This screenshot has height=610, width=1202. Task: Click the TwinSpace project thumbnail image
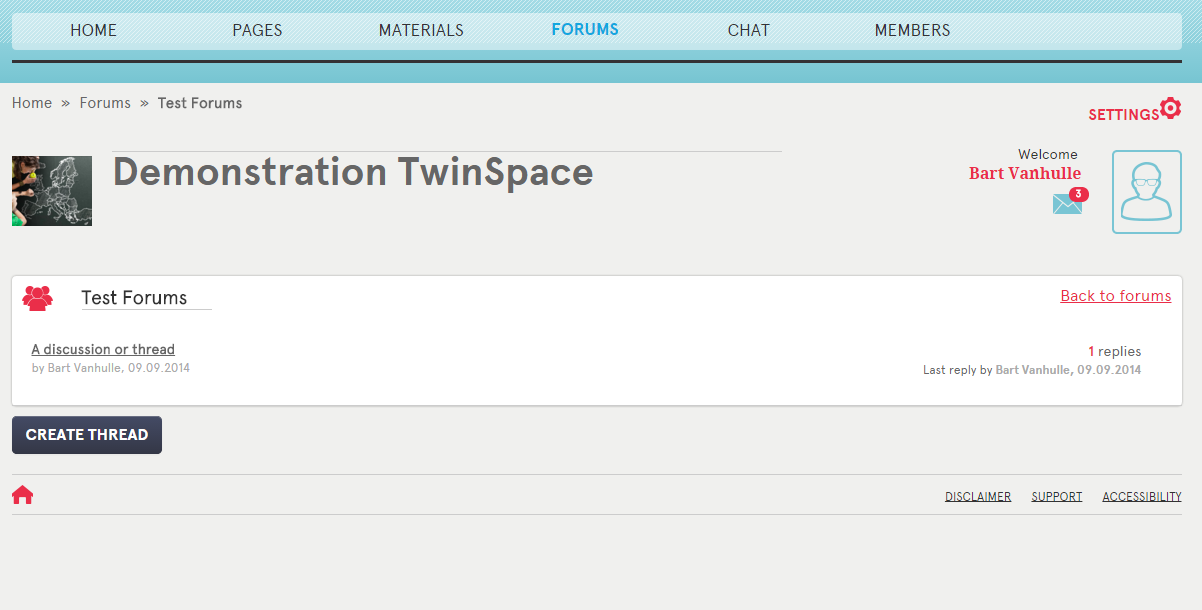pyautogui.click(x=52, y=191)
